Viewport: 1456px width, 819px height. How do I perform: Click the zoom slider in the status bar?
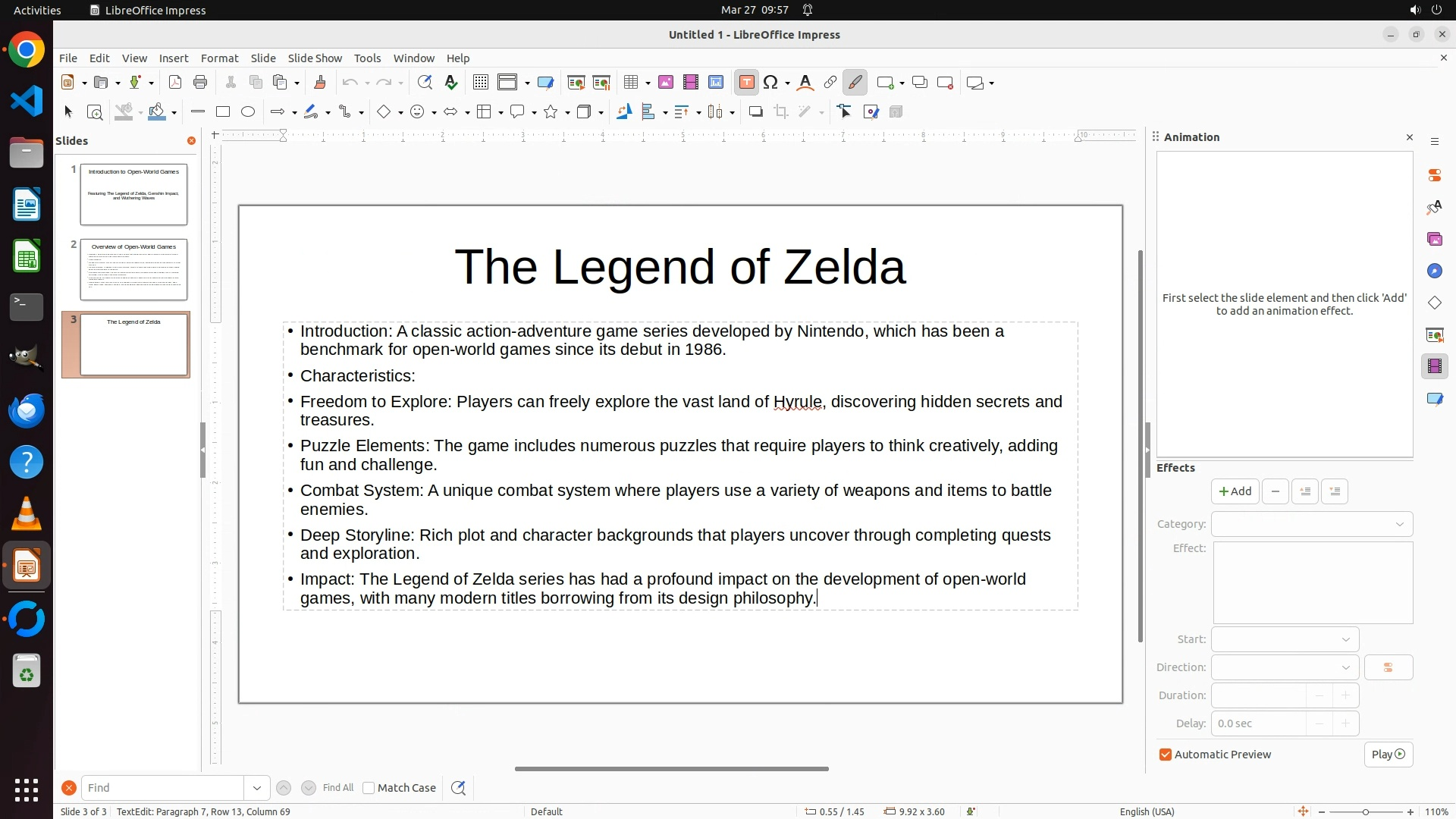[x=1365, y=811]
